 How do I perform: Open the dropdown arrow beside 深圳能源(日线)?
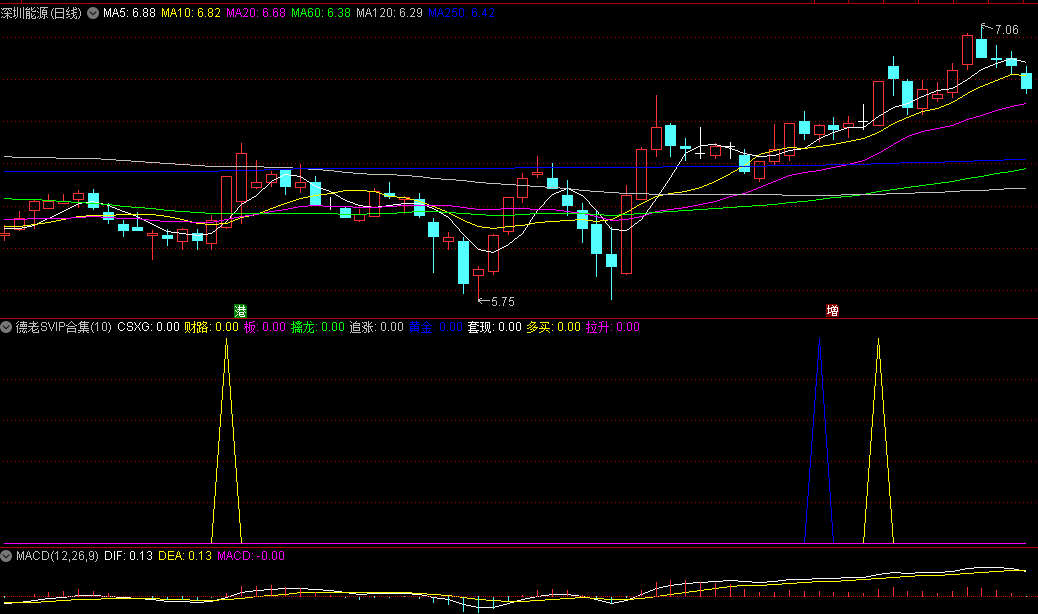click(93, 14)
